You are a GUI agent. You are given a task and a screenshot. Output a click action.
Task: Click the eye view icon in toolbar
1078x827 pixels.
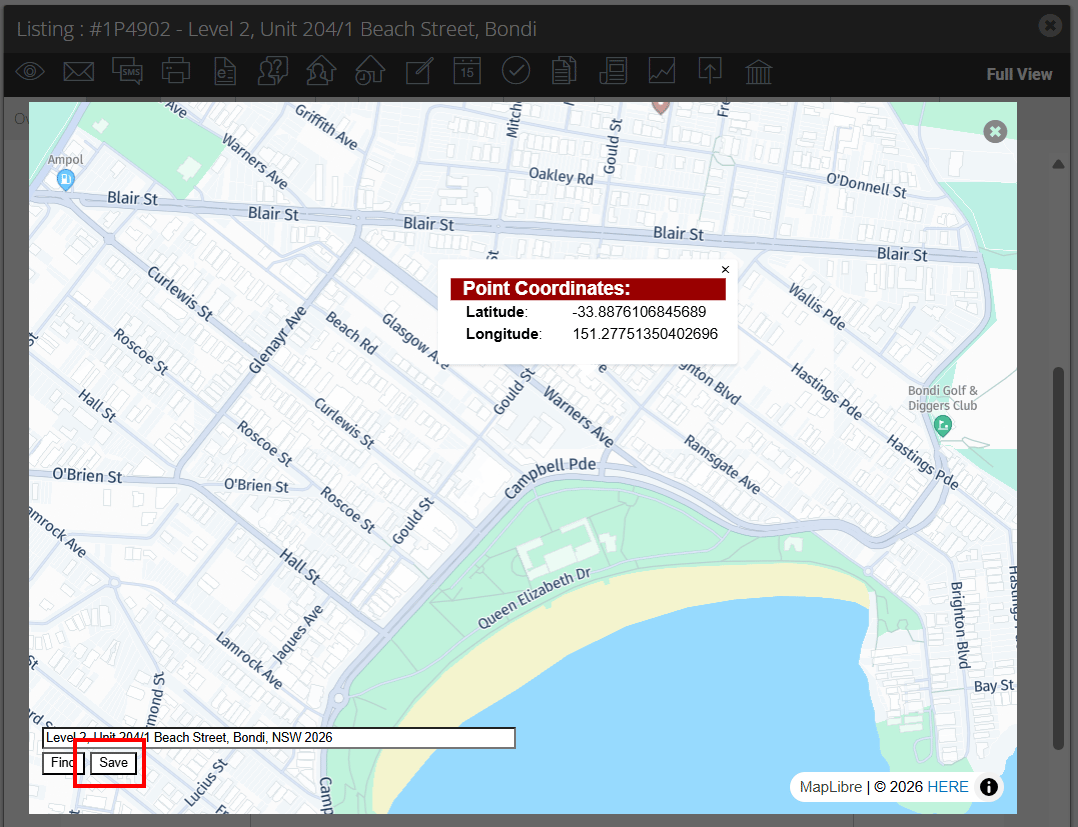[30, 71]
